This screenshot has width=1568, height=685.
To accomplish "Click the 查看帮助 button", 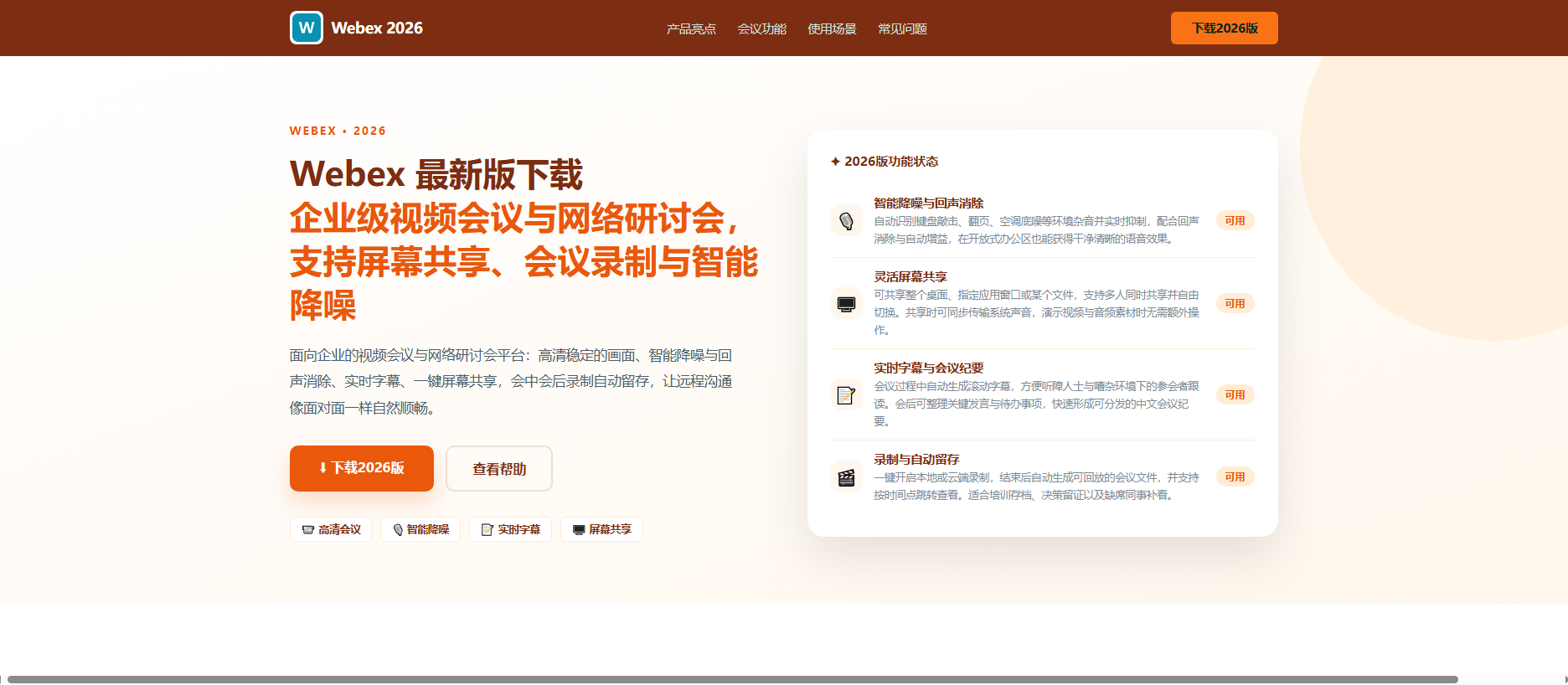I will point(499,469).
